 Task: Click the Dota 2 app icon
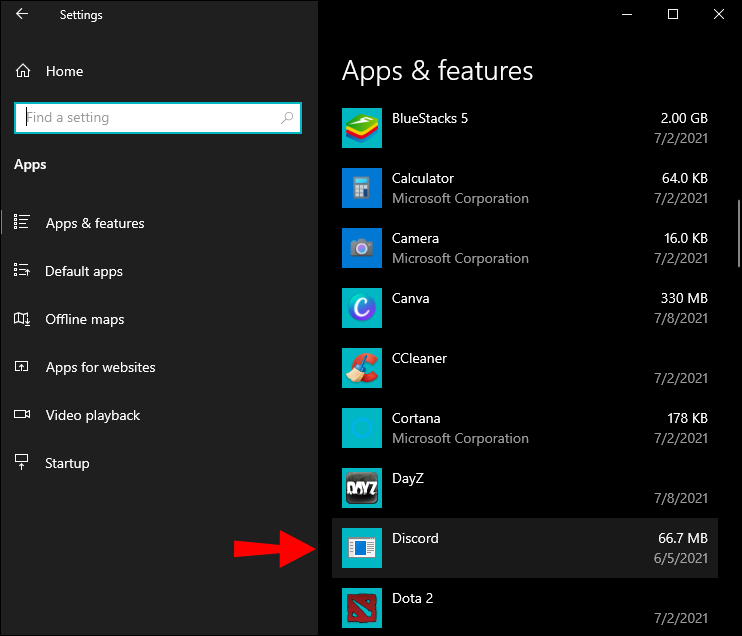[362, 608]
